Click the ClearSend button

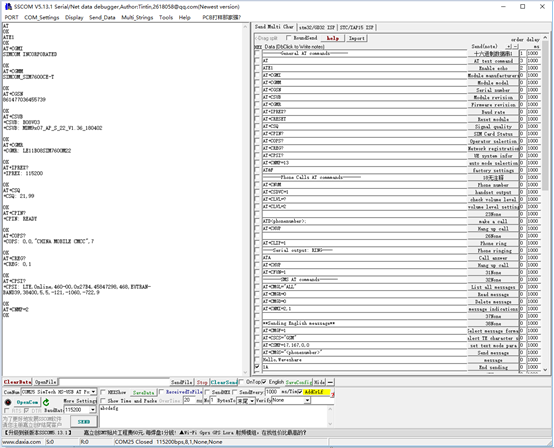[x=224, y=382]
